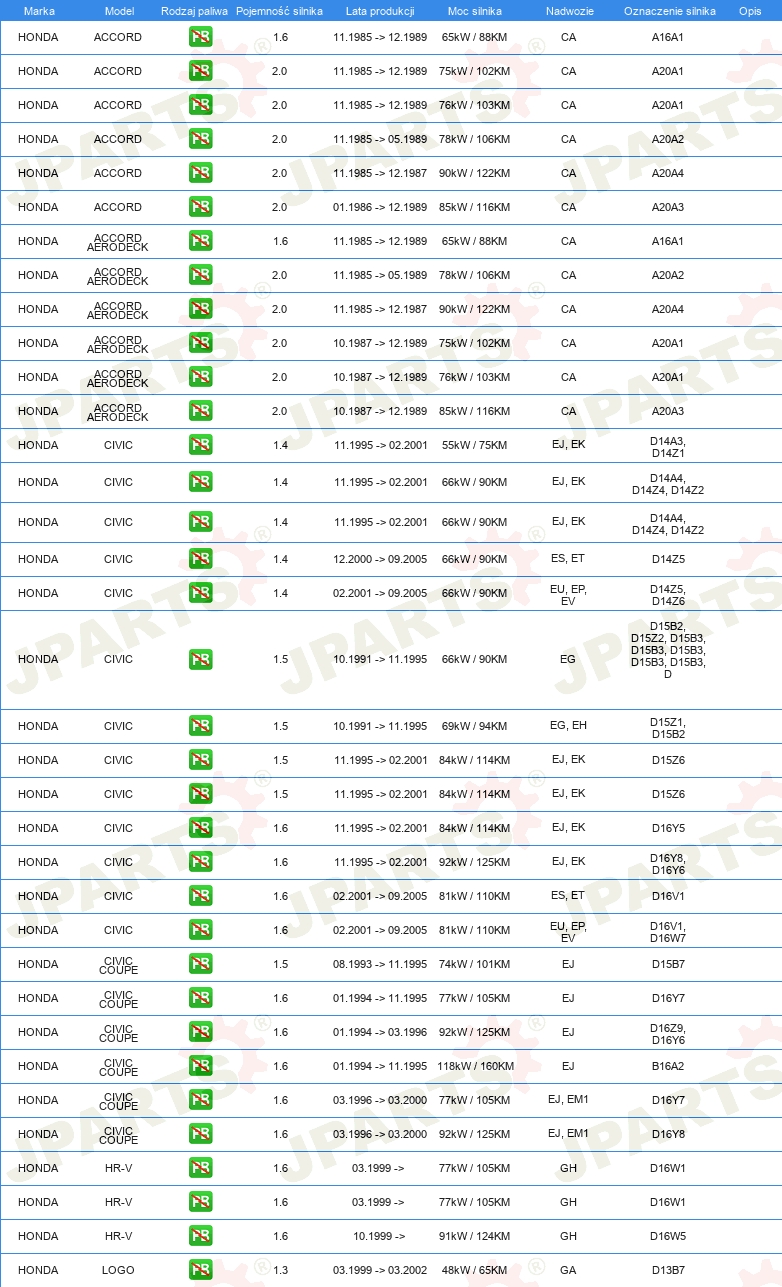The width and height of the screenshot is (782, 1287).
Task: Select dates 08.1993 -> 11.1995
Action: point(380,964)
